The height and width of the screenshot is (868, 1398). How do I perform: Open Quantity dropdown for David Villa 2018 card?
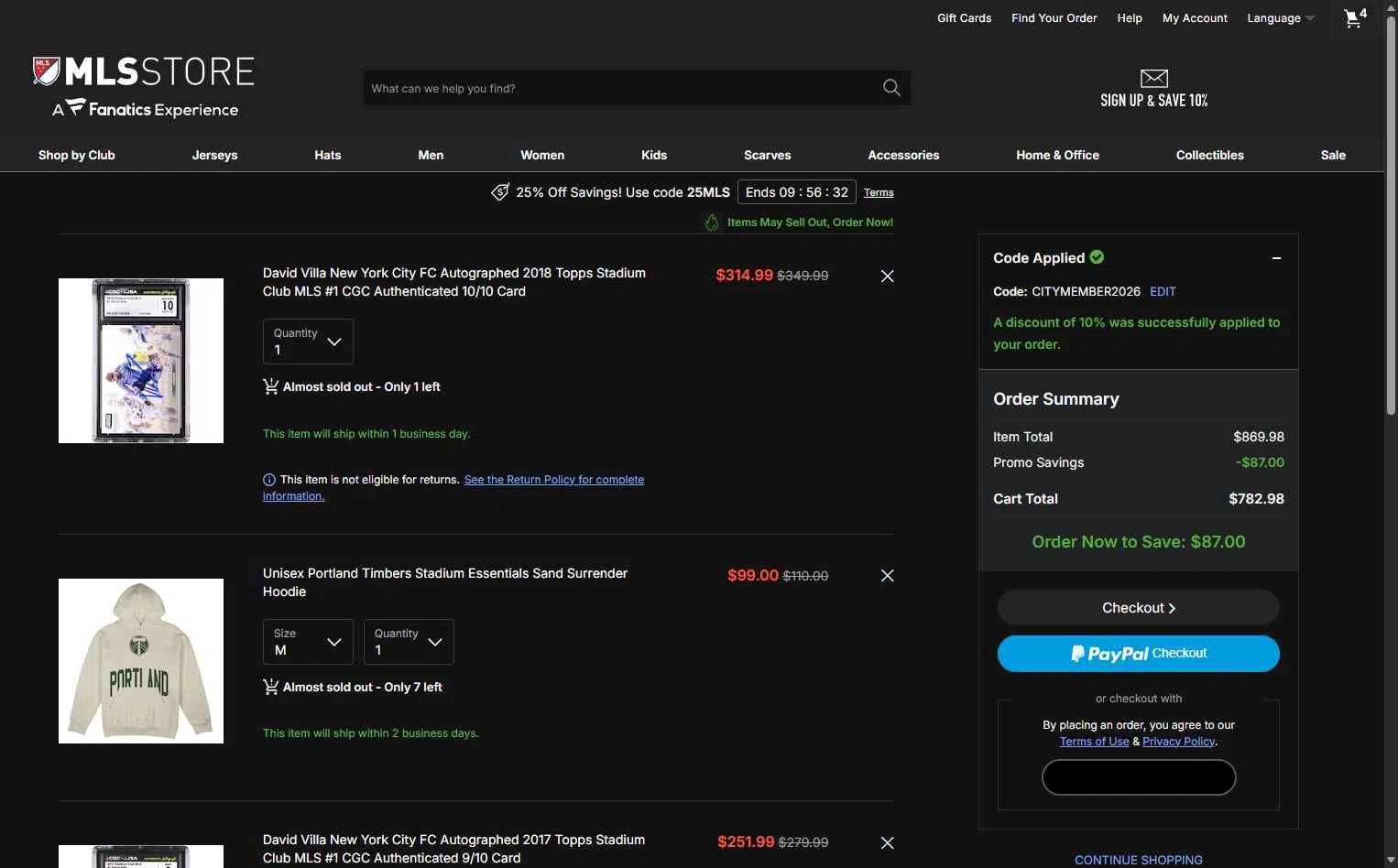(308, 342)
